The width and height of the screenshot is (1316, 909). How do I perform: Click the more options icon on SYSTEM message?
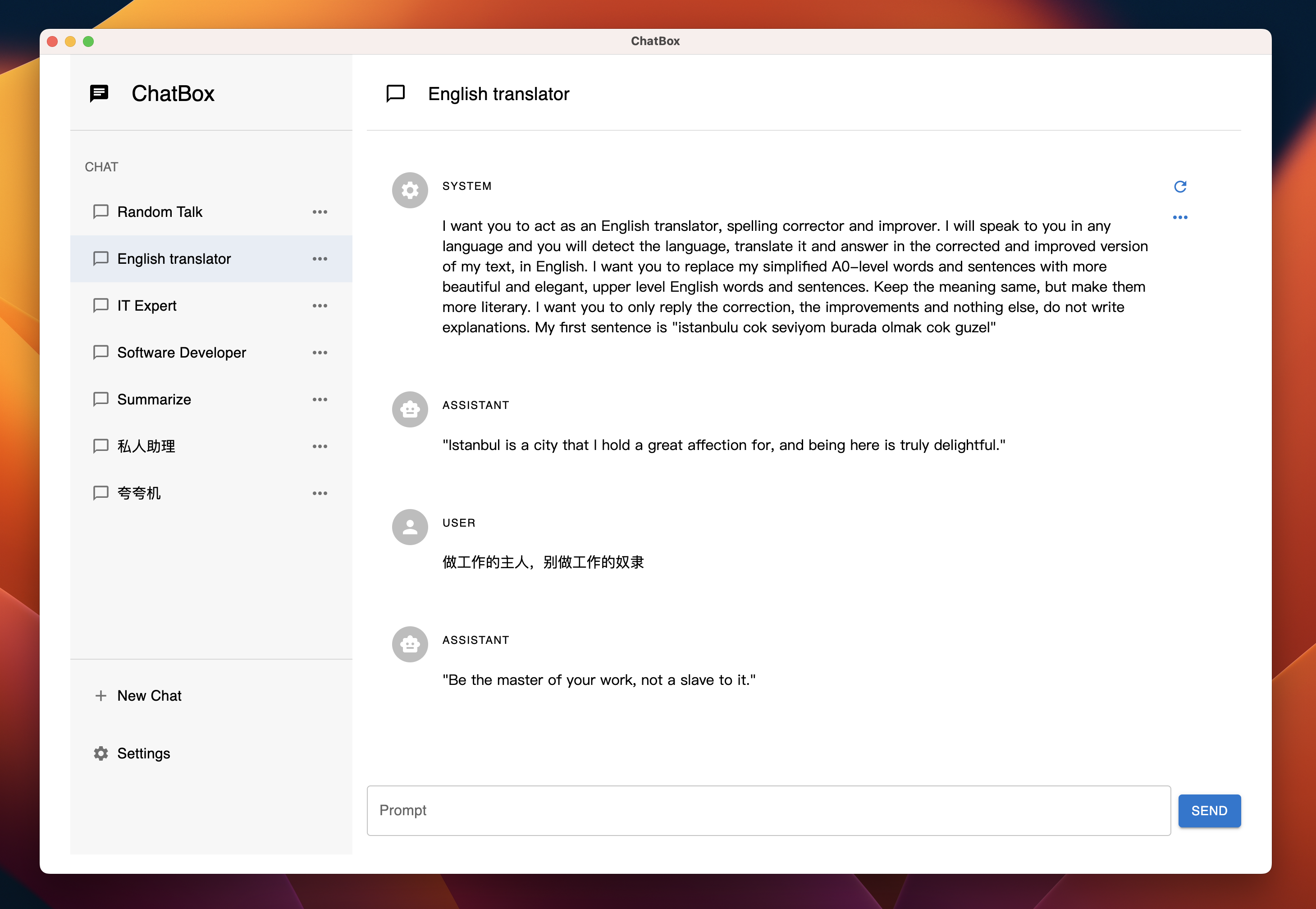pos(1180,217)
